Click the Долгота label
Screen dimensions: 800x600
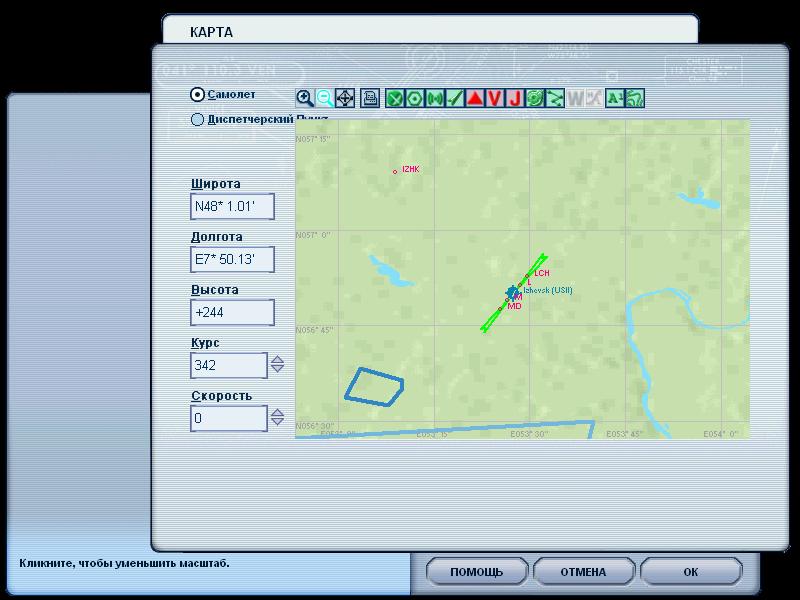coord(216,237)
